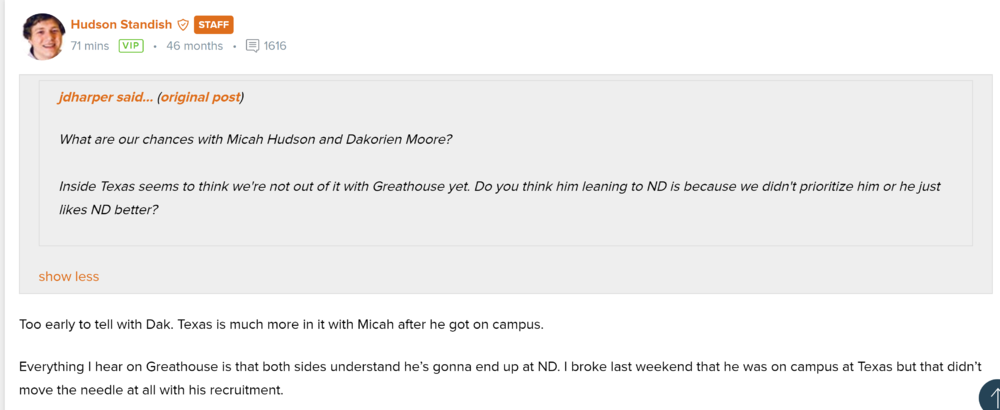Image resolution: width=1000 pixels, height=410 pixels.
Task: Click the green VIP badge
Action: pos(131,46)
